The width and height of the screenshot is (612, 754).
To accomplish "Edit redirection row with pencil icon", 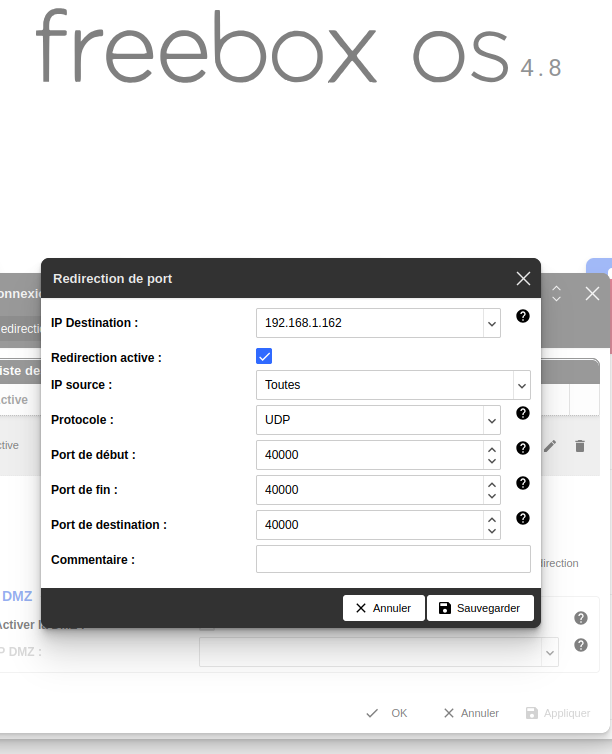I will pos(550,446).
